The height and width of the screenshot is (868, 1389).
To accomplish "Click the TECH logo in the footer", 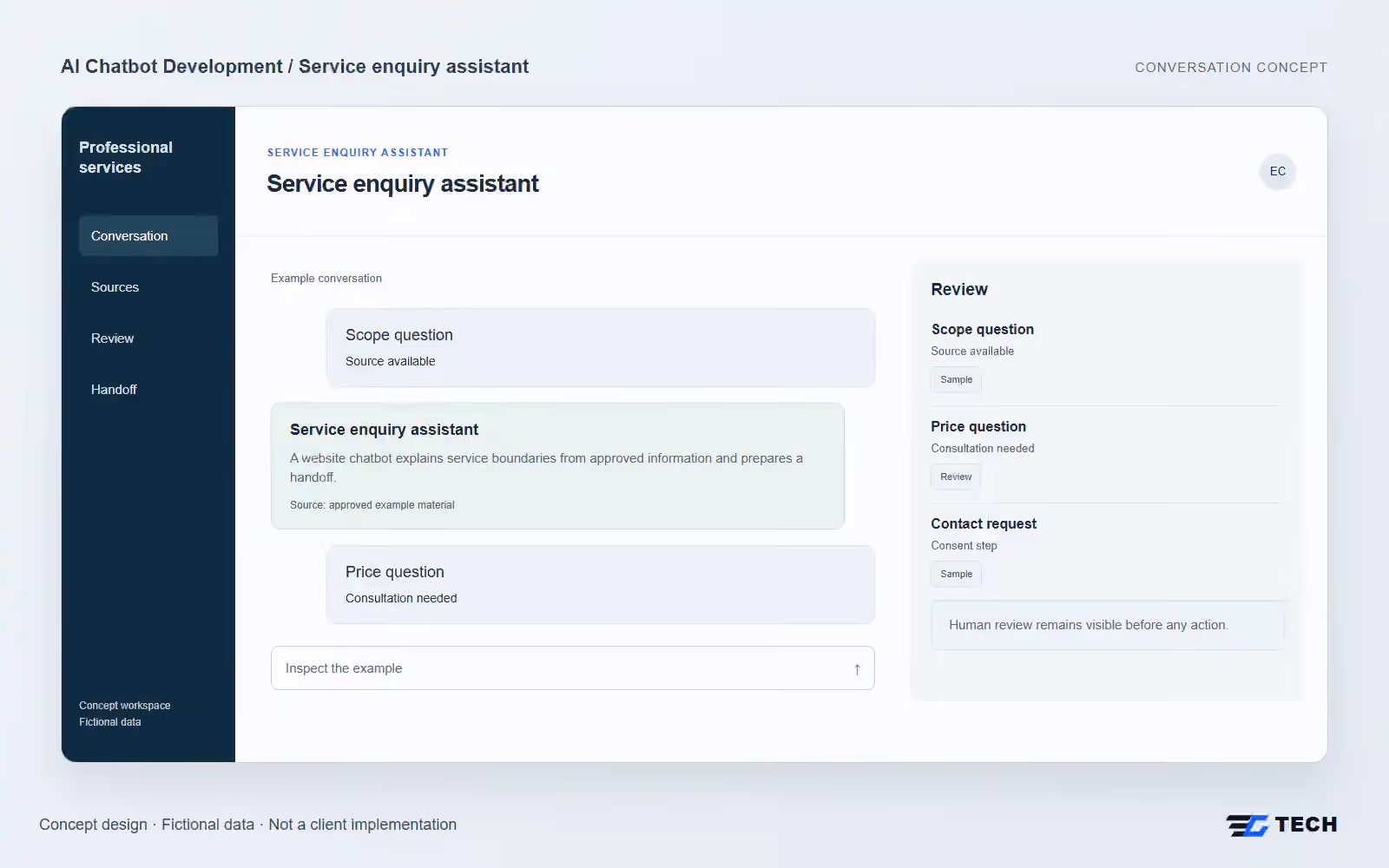I will point(1281,825).
